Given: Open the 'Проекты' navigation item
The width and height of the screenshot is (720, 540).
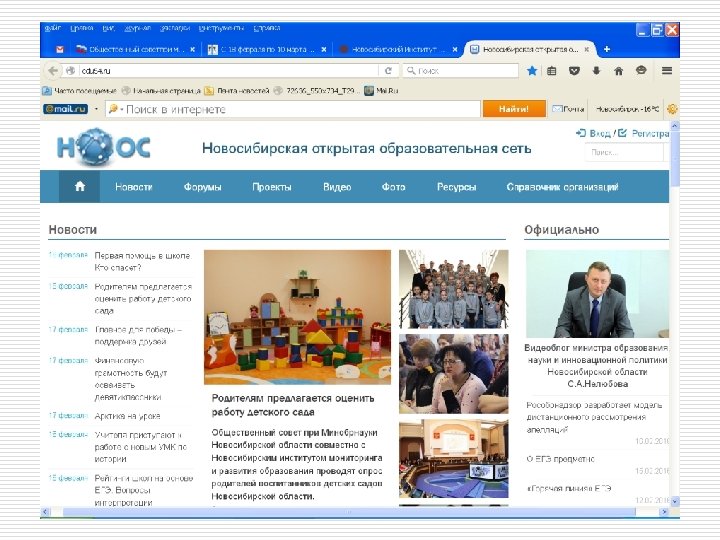Looking at the screenshot, I should pyautogui.click(x=272, y=187).
